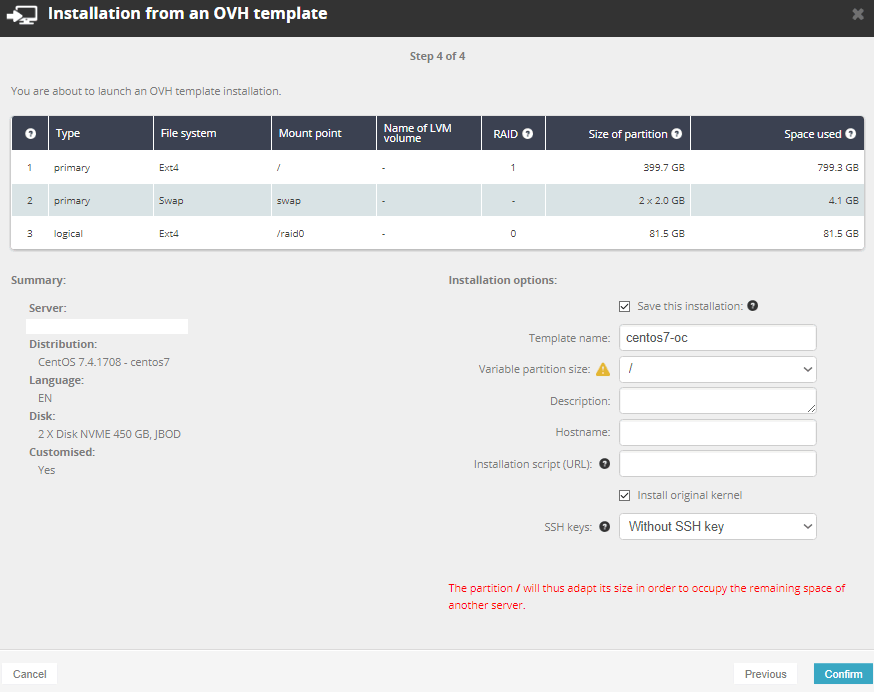Click the Confirm button

click(x=843, y=674)
